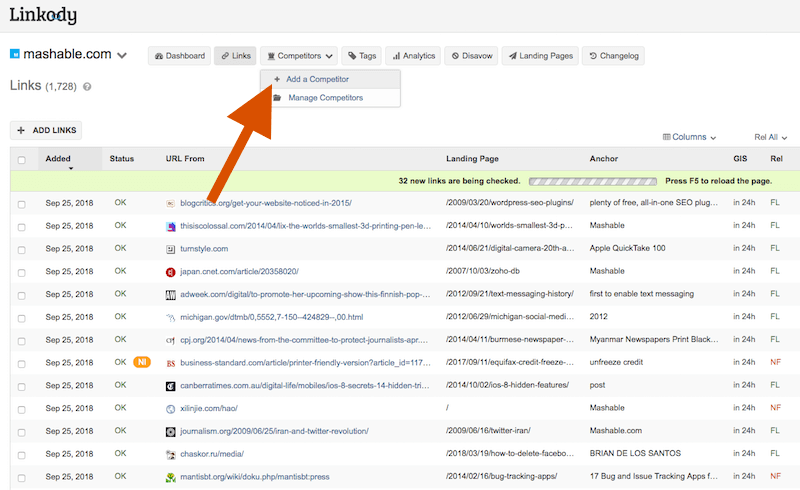Open the help icon beside Links count
The image size is (800, 490).
87,87
